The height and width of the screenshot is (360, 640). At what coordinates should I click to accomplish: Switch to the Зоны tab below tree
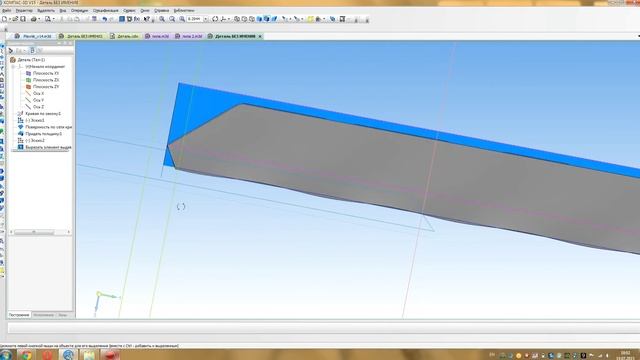coord(62,315)
